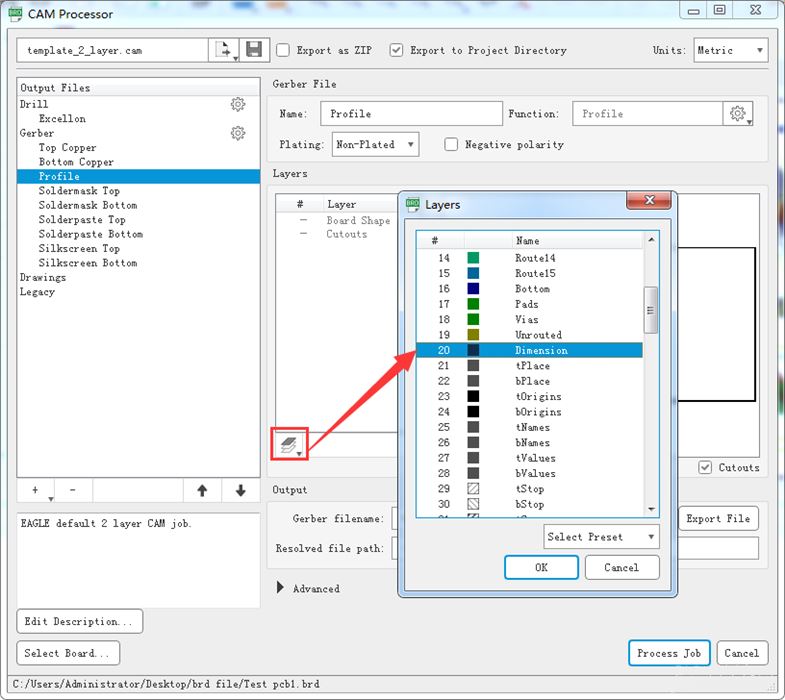The image size is (785, 700).
Task: Open the Units Metric dropdown
Action: coord(730,50)
